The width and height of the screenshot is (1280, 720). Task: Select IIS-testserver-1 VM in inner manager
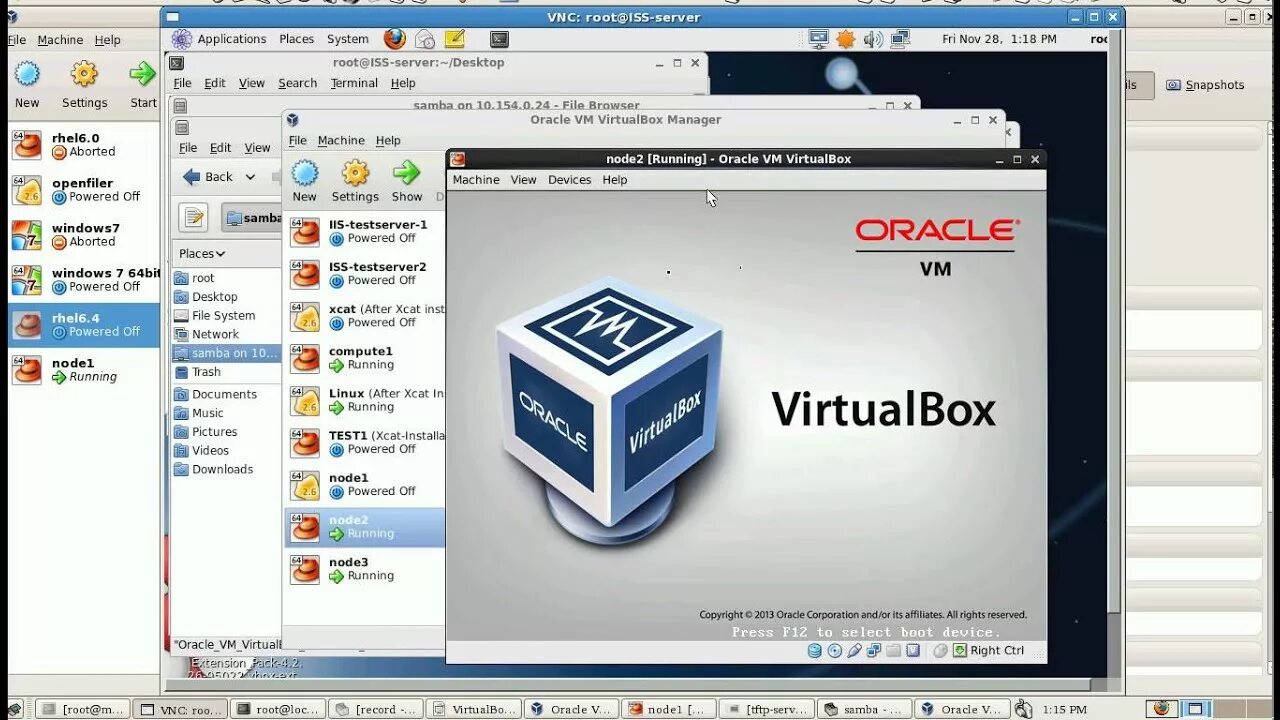[366, 232]
